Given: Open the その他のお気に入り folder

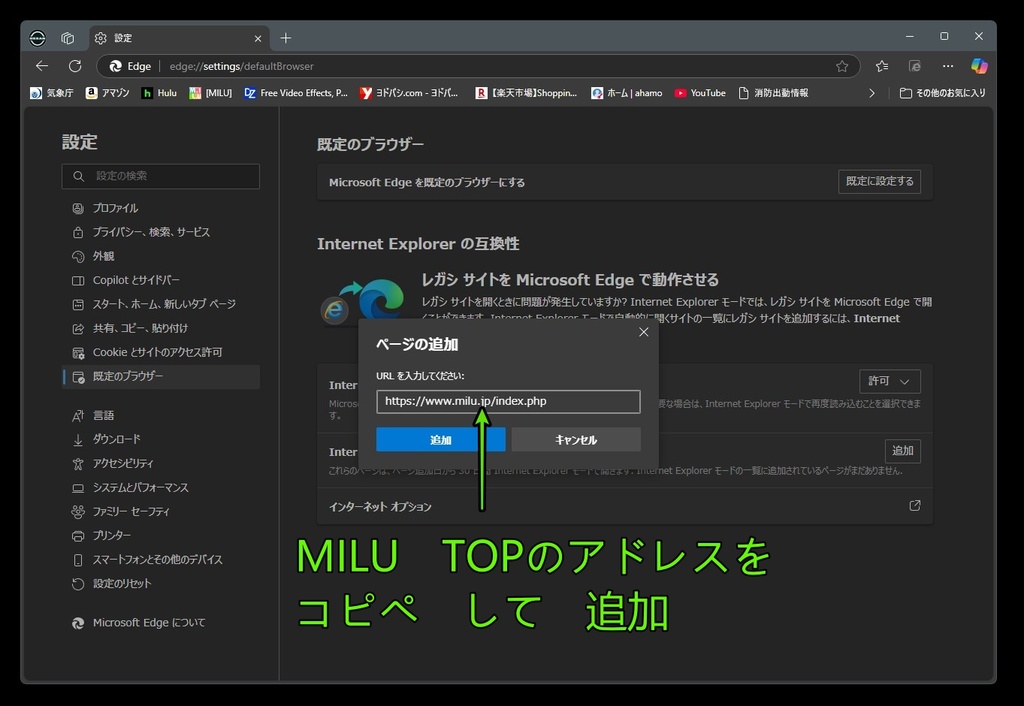Looking at the screenshot, I should (x=942, y=93).
